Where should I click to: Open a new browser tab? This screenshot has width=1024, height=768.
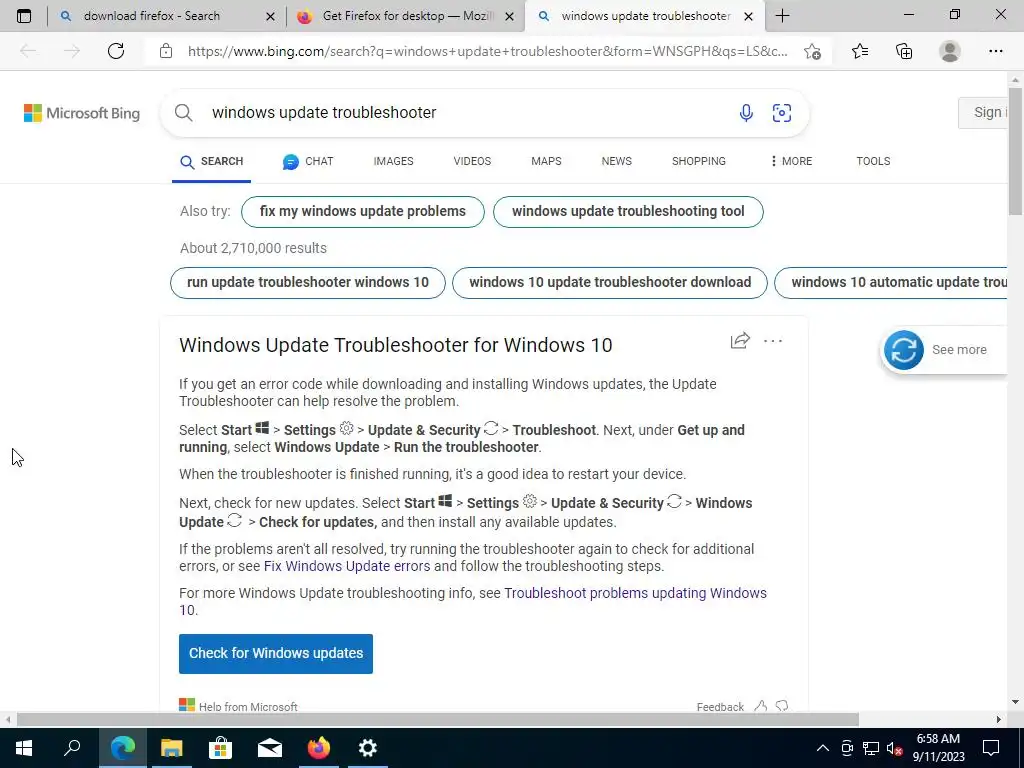[x=782, y=16]
